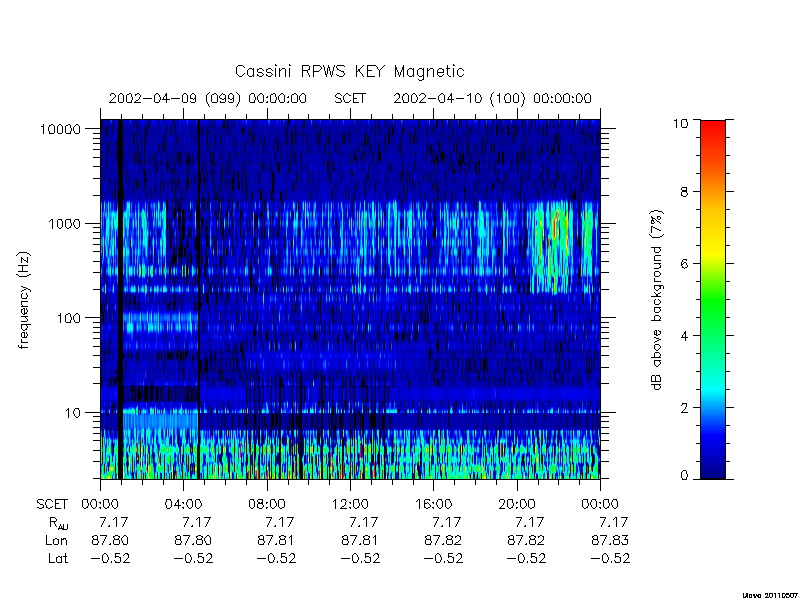Click the "Lon" row label

(56, 540)
